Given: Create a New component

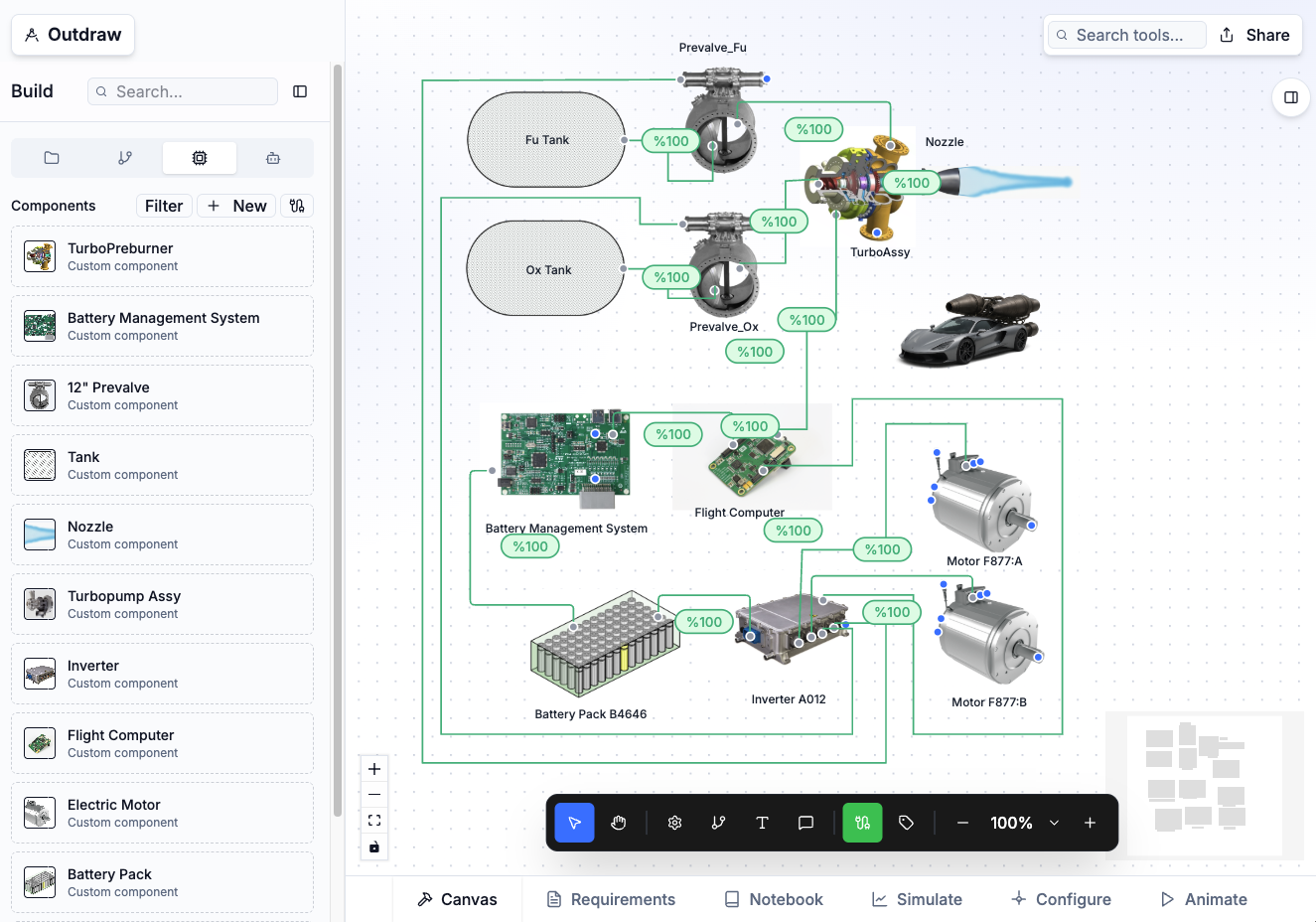Looking at the screenshot, I should tap(236, 206).
